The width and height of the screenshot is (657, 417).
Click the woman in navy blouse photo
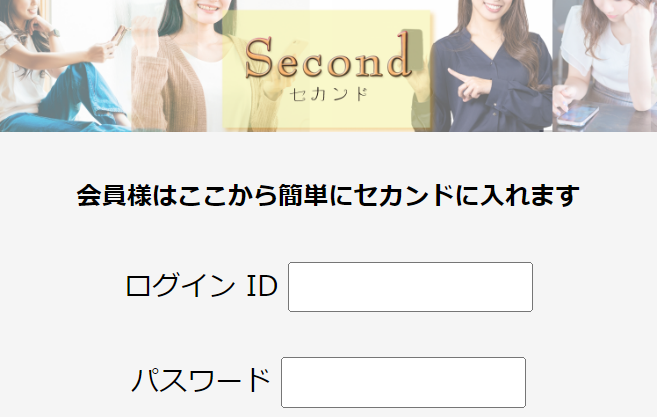click(x=492, y=66)
